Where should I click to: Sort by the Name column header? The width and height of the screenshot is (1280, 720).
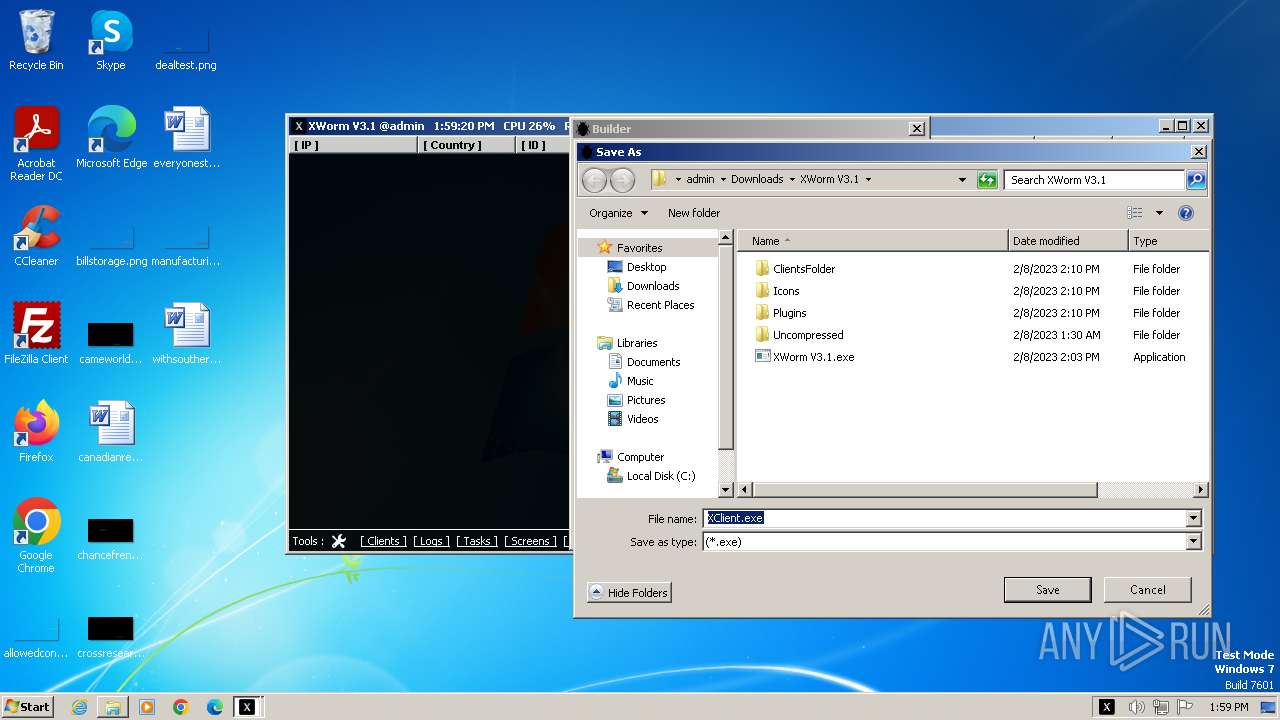873,241
